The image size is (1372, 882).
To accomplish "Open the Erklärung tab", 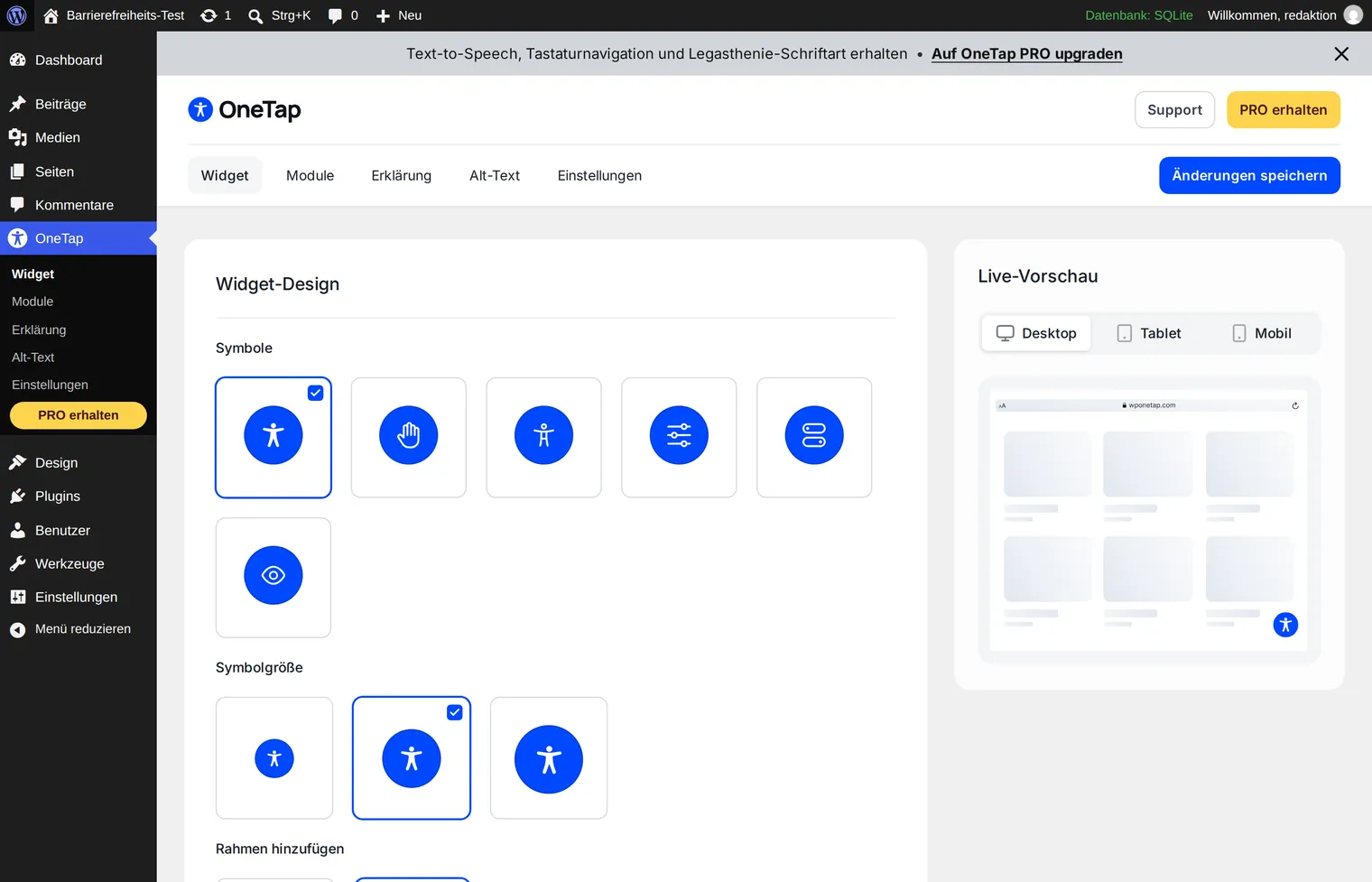I will coord(402,175).
